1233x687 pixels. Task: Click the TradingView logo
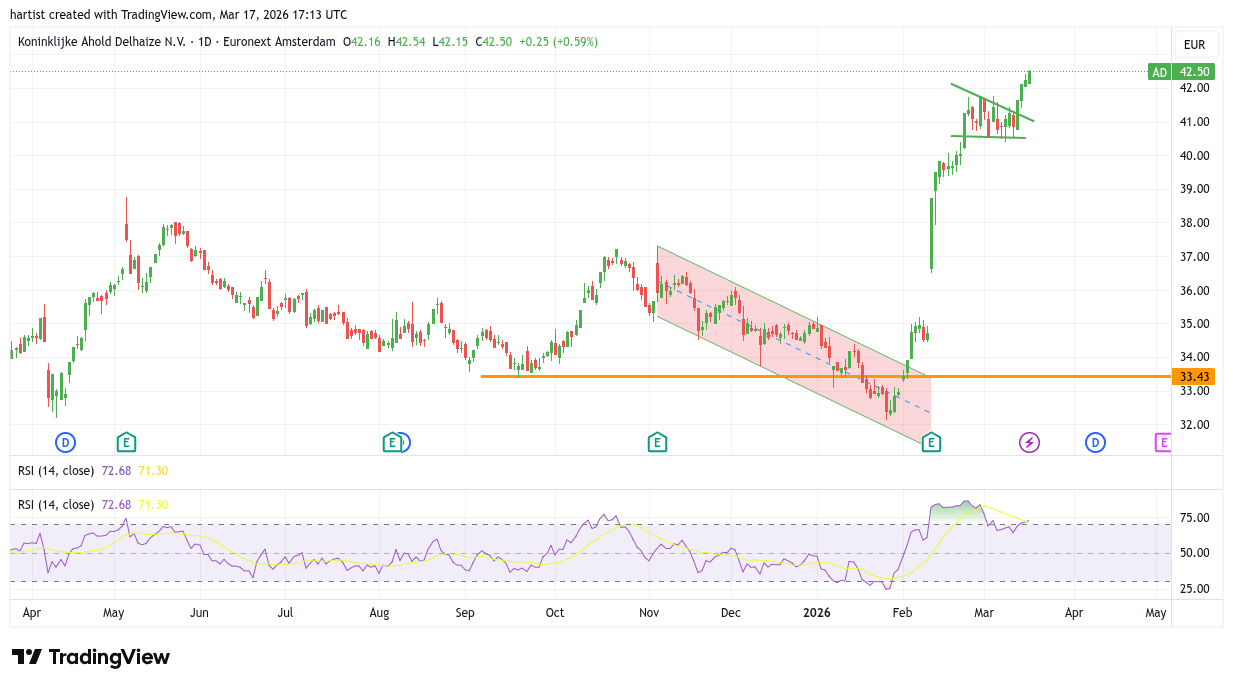pyautogui.click(x=91, y=657)
